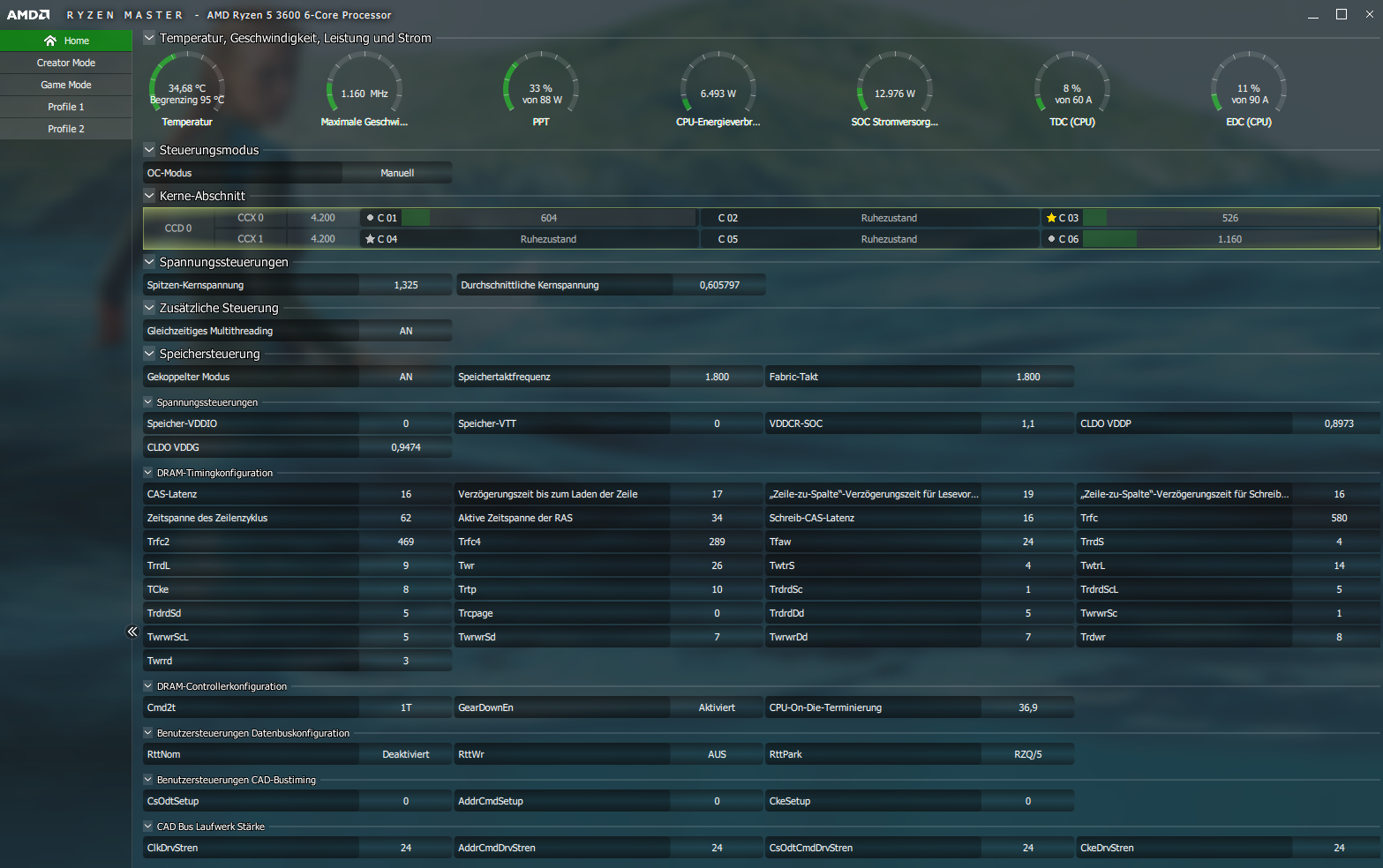Click the star icon next to core C 03
Viewport: 1383px width, 868px height.
point(1051,218)
